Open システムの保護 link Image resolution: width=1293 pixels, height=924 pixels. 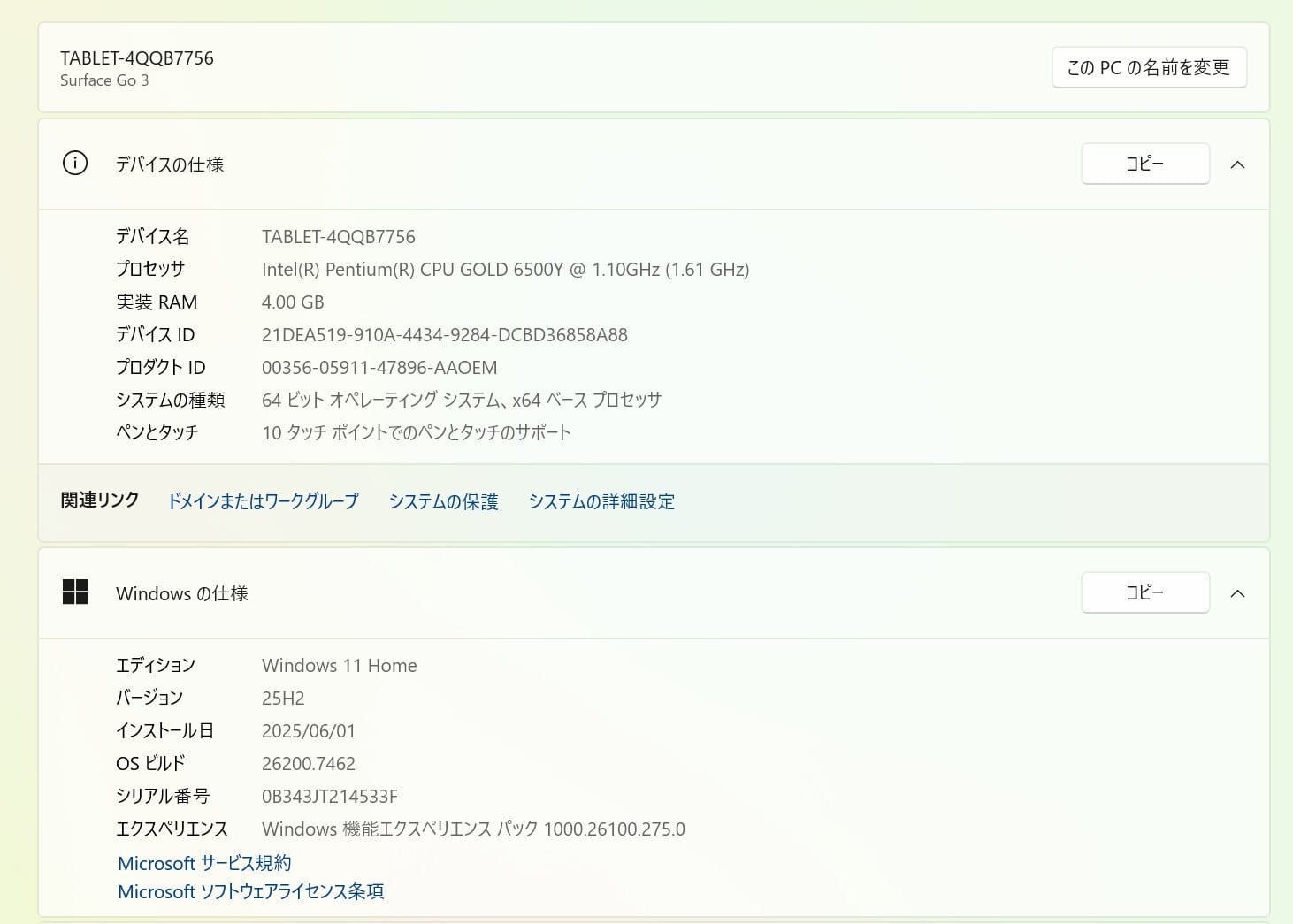(443, 501)
